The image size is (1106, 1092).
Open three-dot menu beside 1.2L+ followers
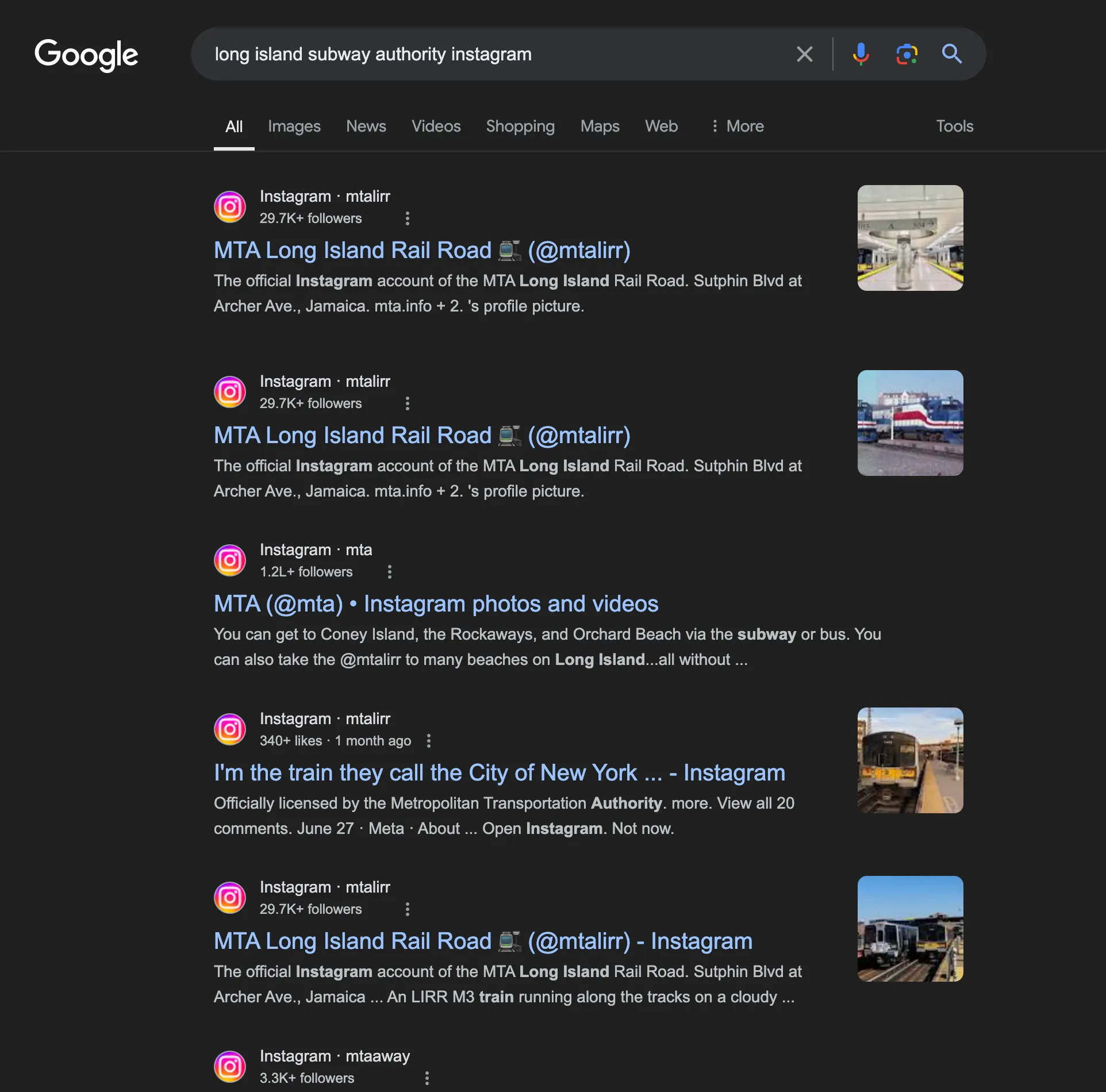point(390,572)
